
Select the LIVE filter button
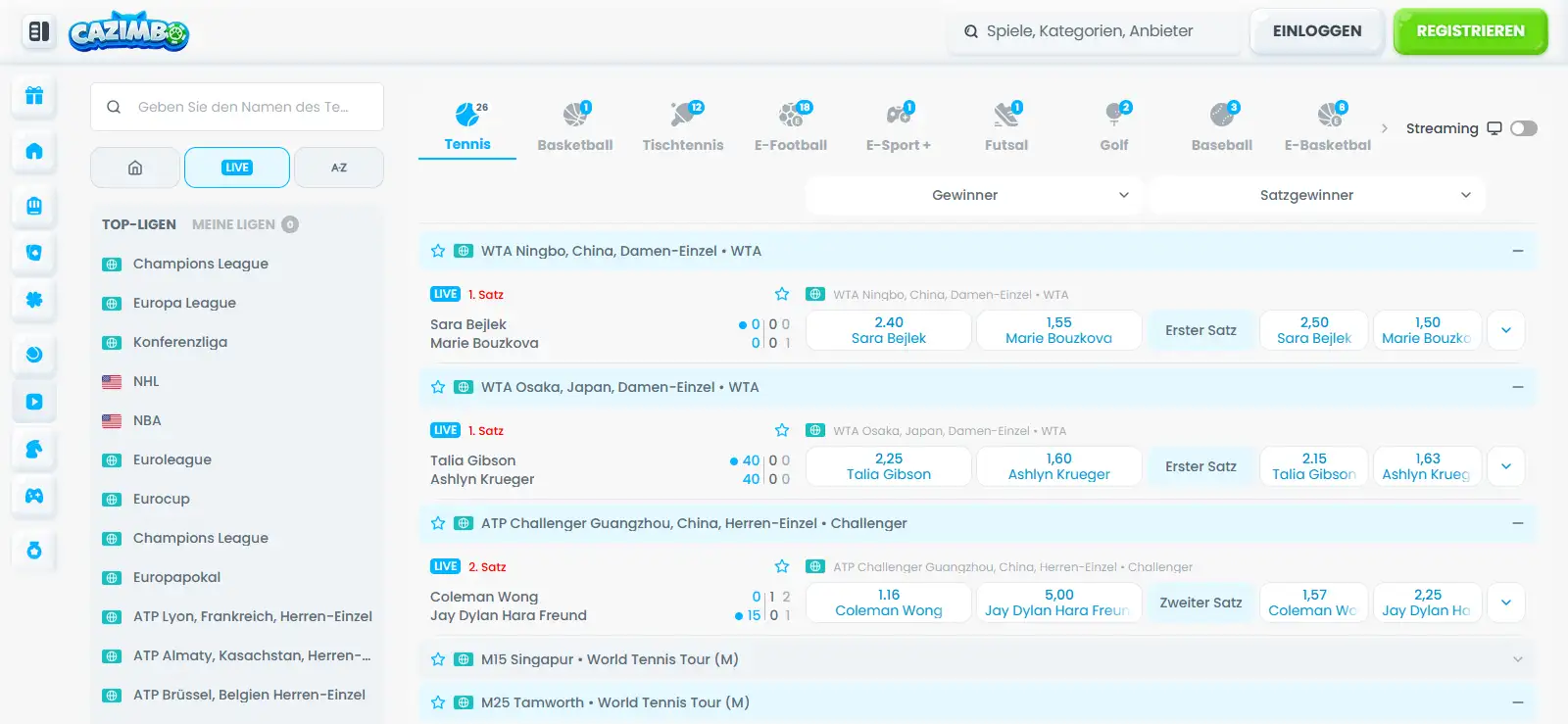(x=237, y=168)
